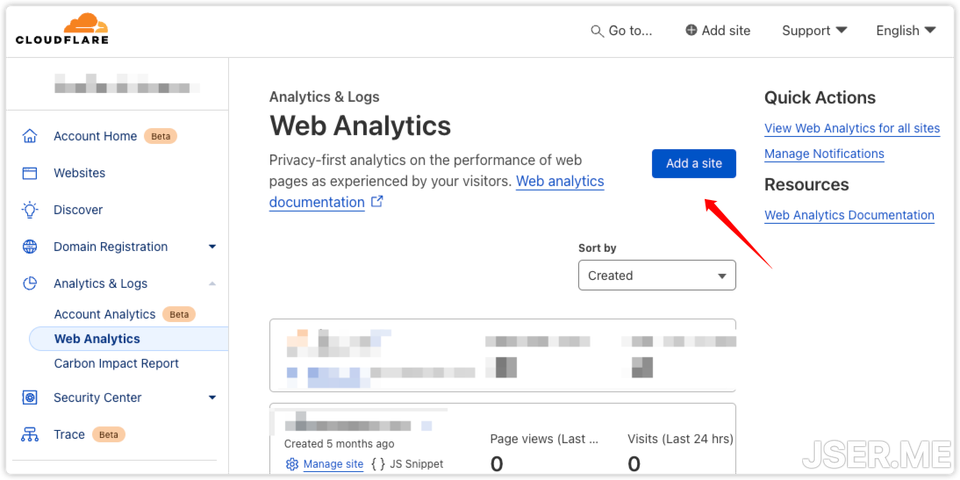Click the Analytics & Logs pie chart icon
Viewport: 960px width, 480px height.
(30, 284)
